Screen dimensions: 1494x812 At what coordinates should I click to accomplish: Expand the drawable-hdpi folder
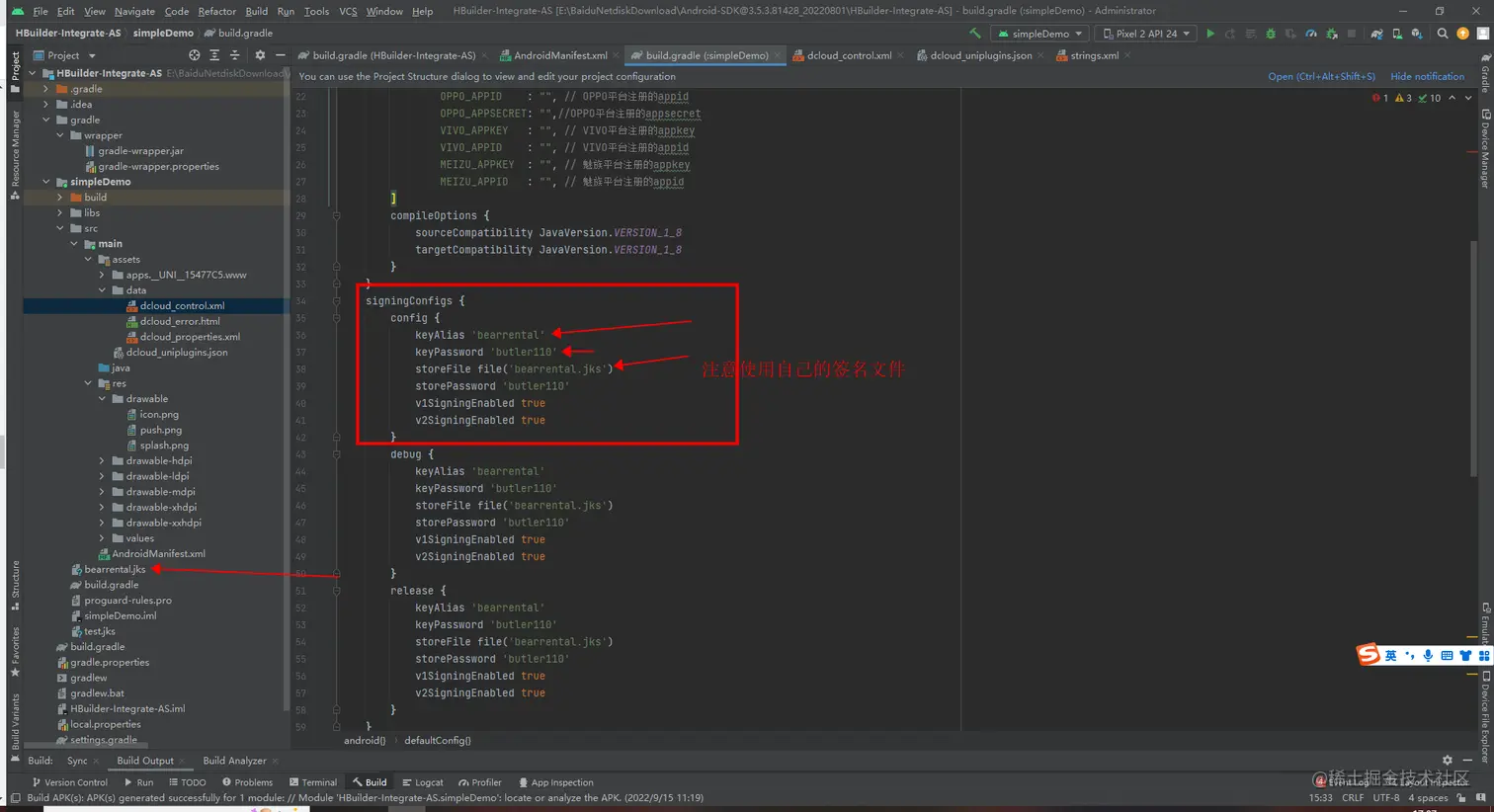[x=102, y=460]
